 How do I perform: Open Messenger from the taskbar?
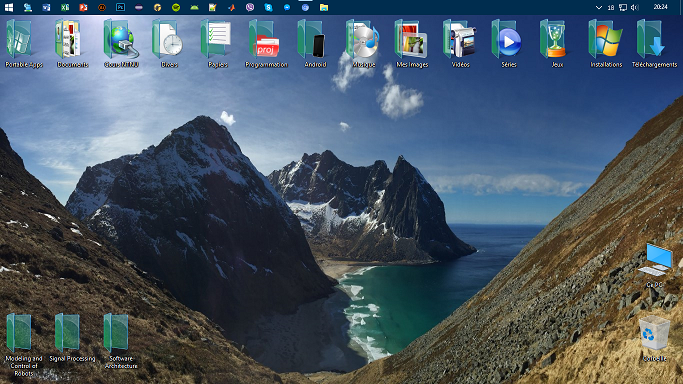(287, 7)
